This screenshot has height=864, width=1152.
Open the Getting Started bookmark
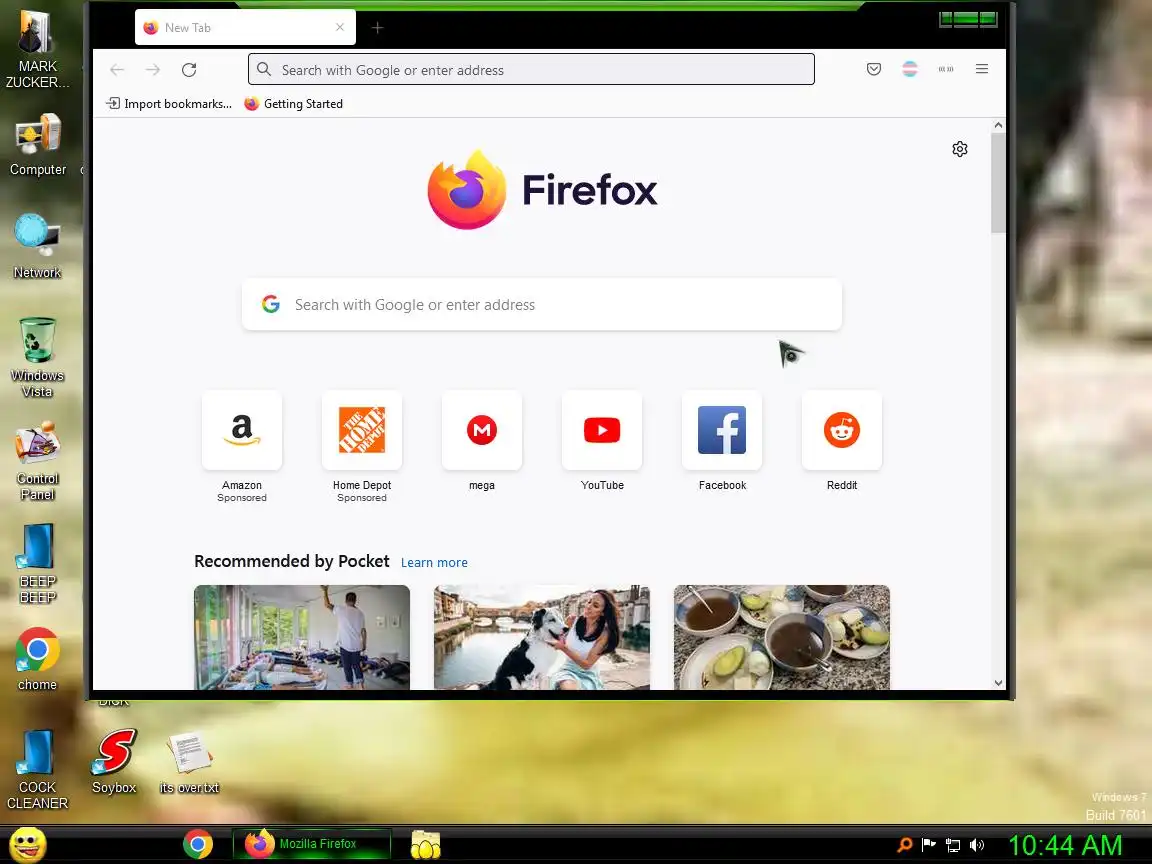coord(293,104)
